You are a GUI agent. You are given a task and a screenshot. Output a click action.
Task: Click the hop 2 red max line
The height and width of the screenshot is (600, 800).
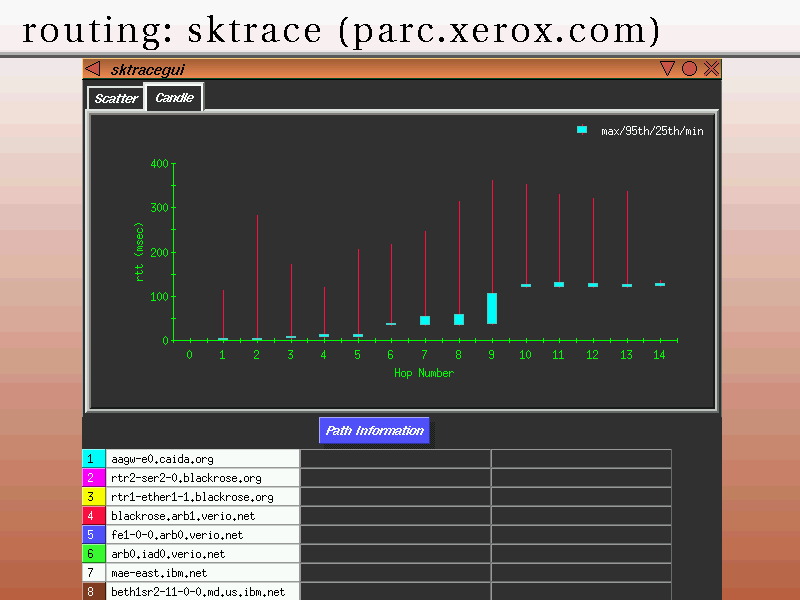pyautogui.click(x=257, y=276)
